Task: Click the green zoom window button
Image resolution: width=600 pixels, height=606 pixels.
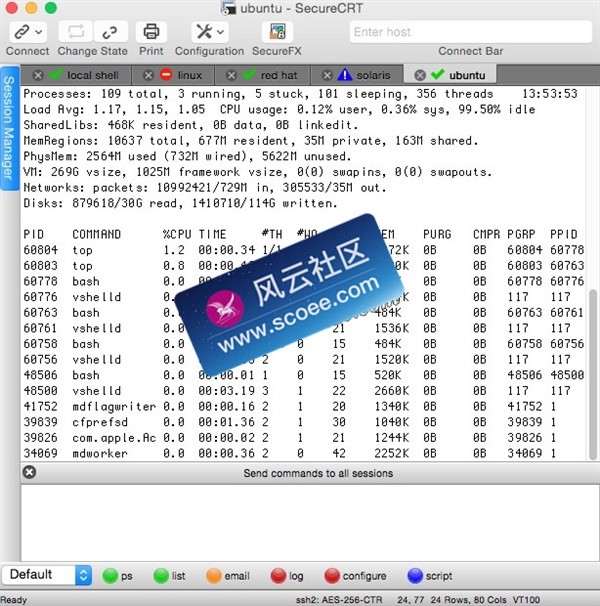Action: coord(51,8)
